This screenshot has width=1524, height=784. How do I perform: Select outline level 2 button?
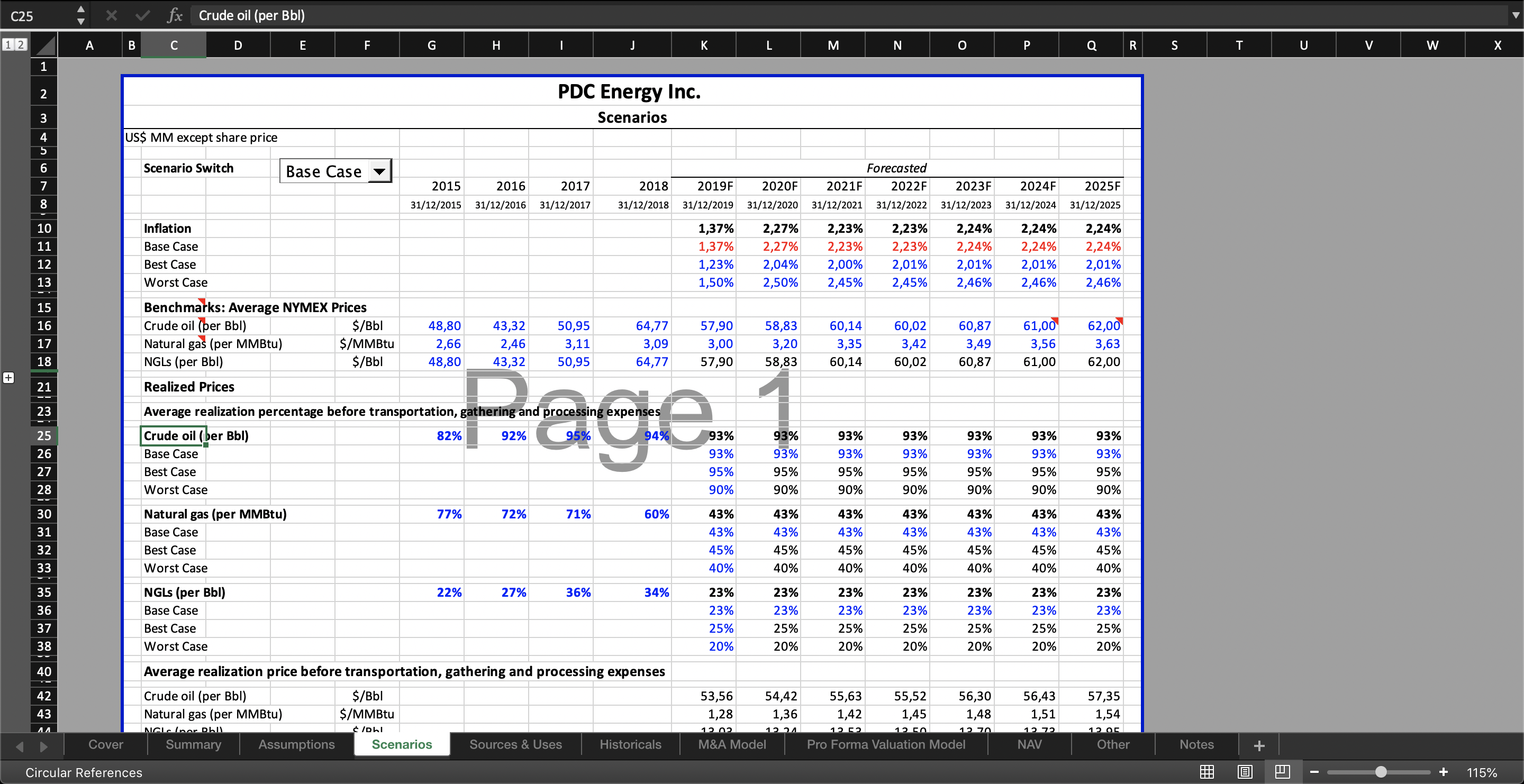[21, 44]
